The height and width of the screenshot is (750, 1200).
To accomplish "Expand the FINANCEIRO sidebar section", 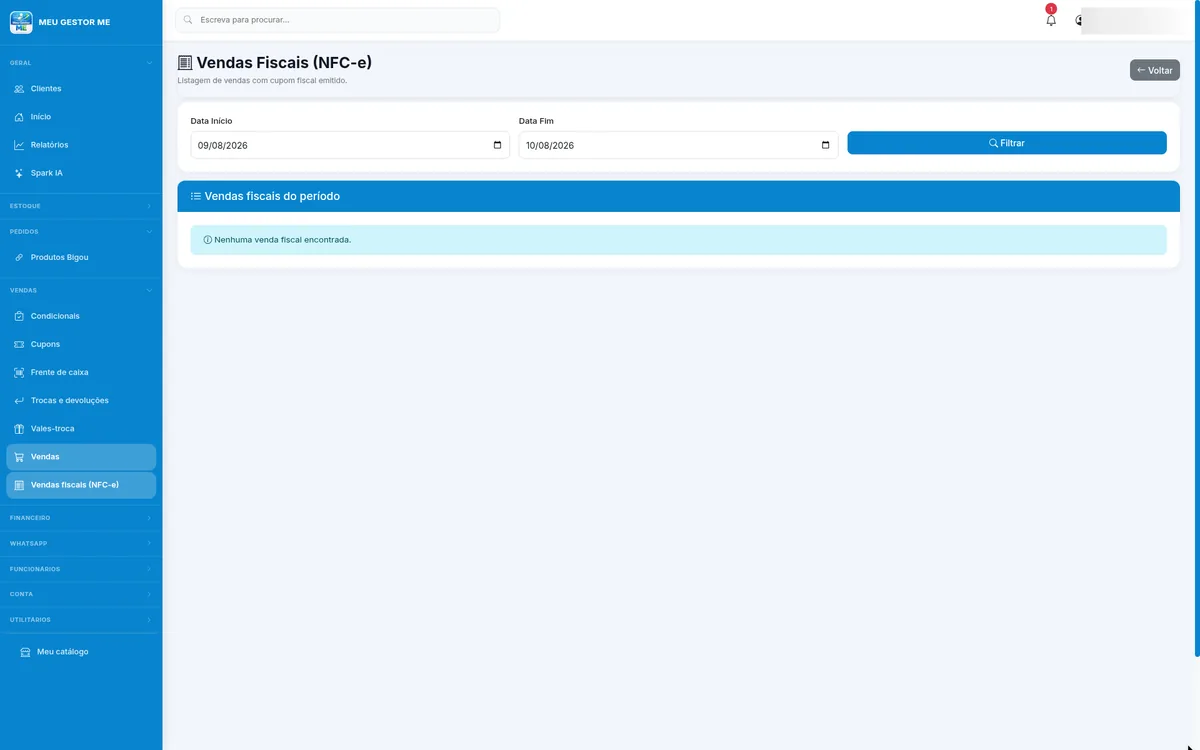I will tap(81, 518).
